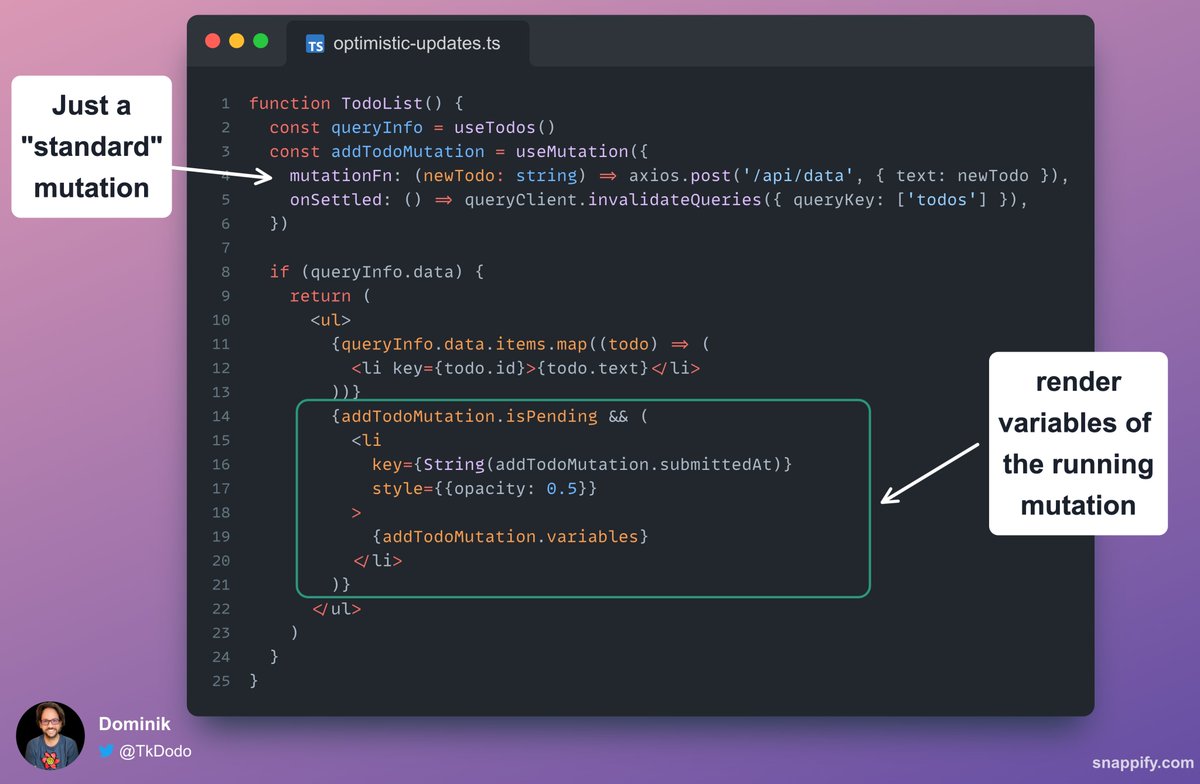This screenshot has height=784, width=1200.
Task: Click the author name Dominik
Action: click(134, 723)
